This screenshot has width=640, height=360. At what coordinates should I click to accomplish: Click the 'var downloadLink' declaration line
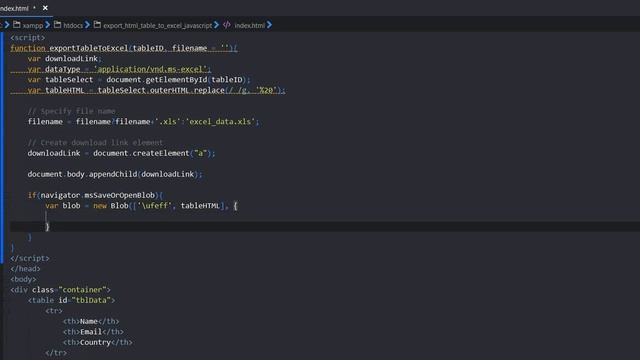[64, 59]
